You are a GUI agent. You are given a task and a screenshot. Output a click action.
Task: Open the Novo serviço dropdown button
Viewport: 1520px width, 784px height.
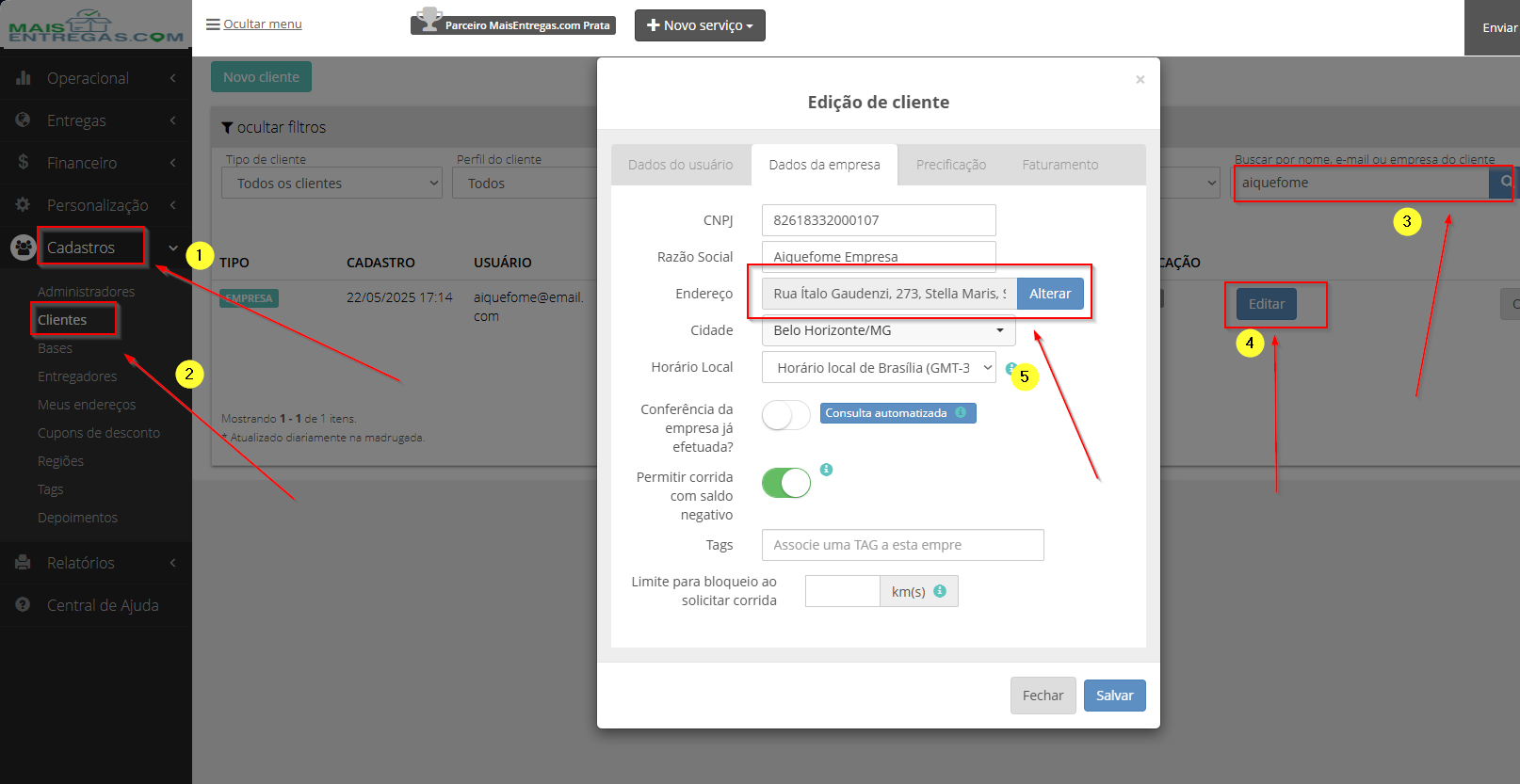tap(700, 25)
